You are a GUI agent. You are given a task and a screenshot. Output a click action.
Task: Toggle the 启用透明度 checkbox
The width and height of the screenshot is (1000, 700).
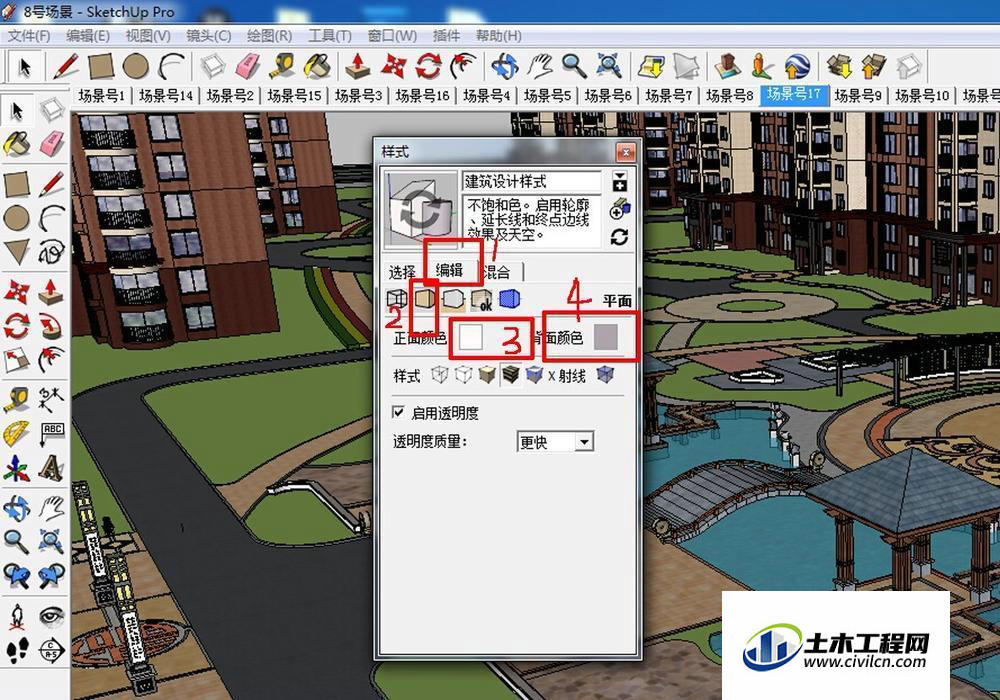(399, 412)
